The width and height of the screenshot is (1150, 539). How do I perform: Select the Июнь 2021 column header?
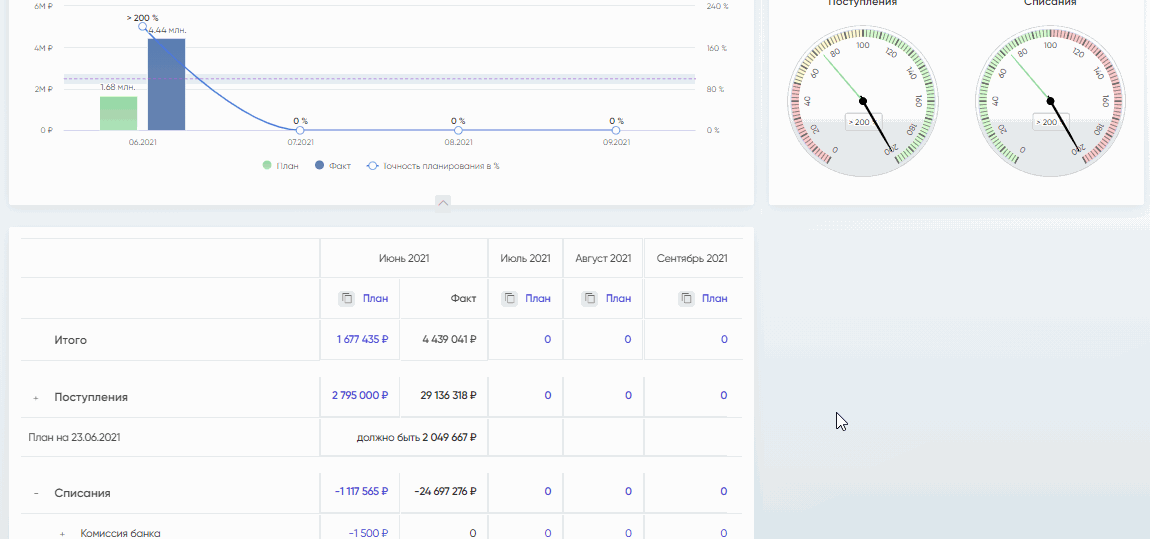[404, 258]
